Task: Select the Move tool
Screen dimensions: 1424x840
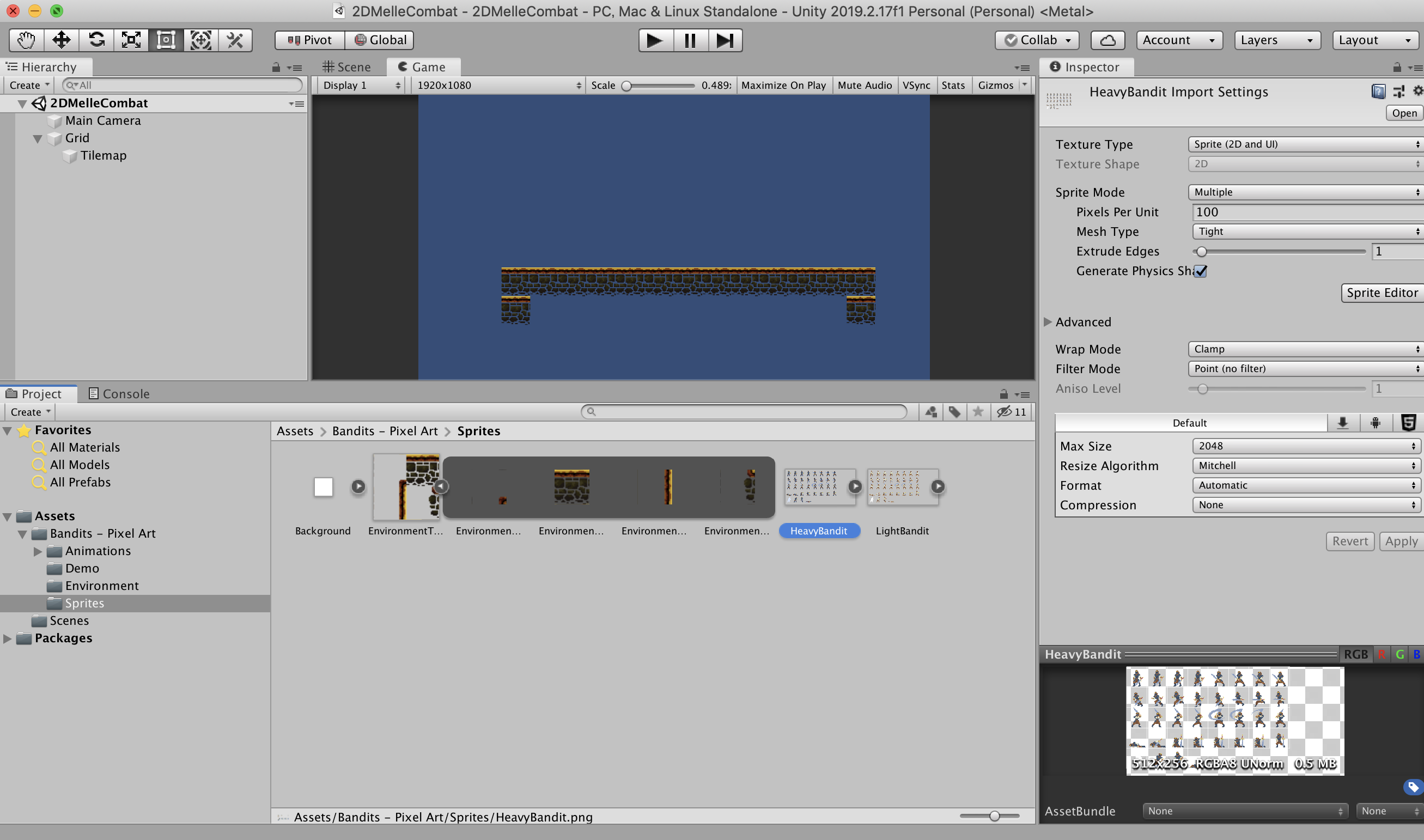Action: (61, 40)
